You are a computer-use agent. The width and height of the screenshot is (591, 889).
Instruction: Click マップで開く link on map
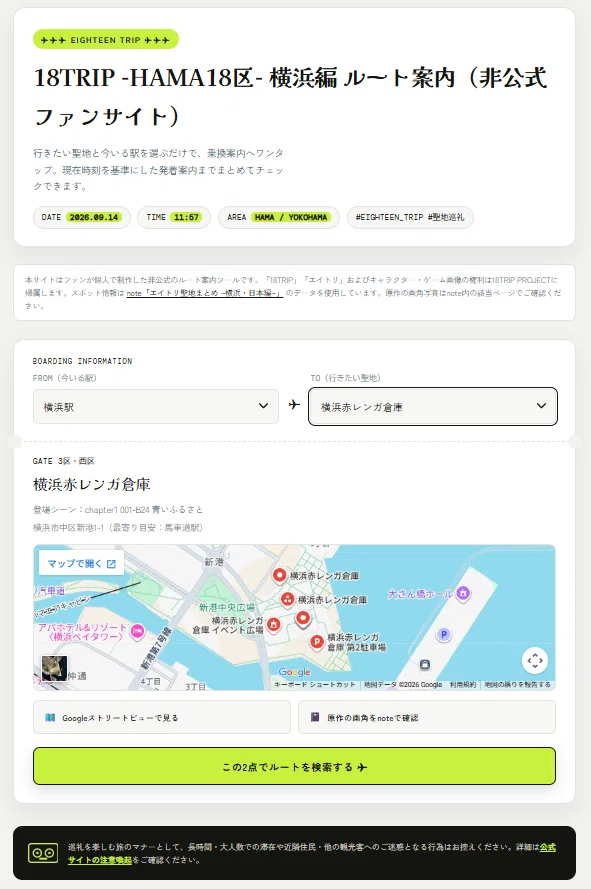tap(82, 563)
